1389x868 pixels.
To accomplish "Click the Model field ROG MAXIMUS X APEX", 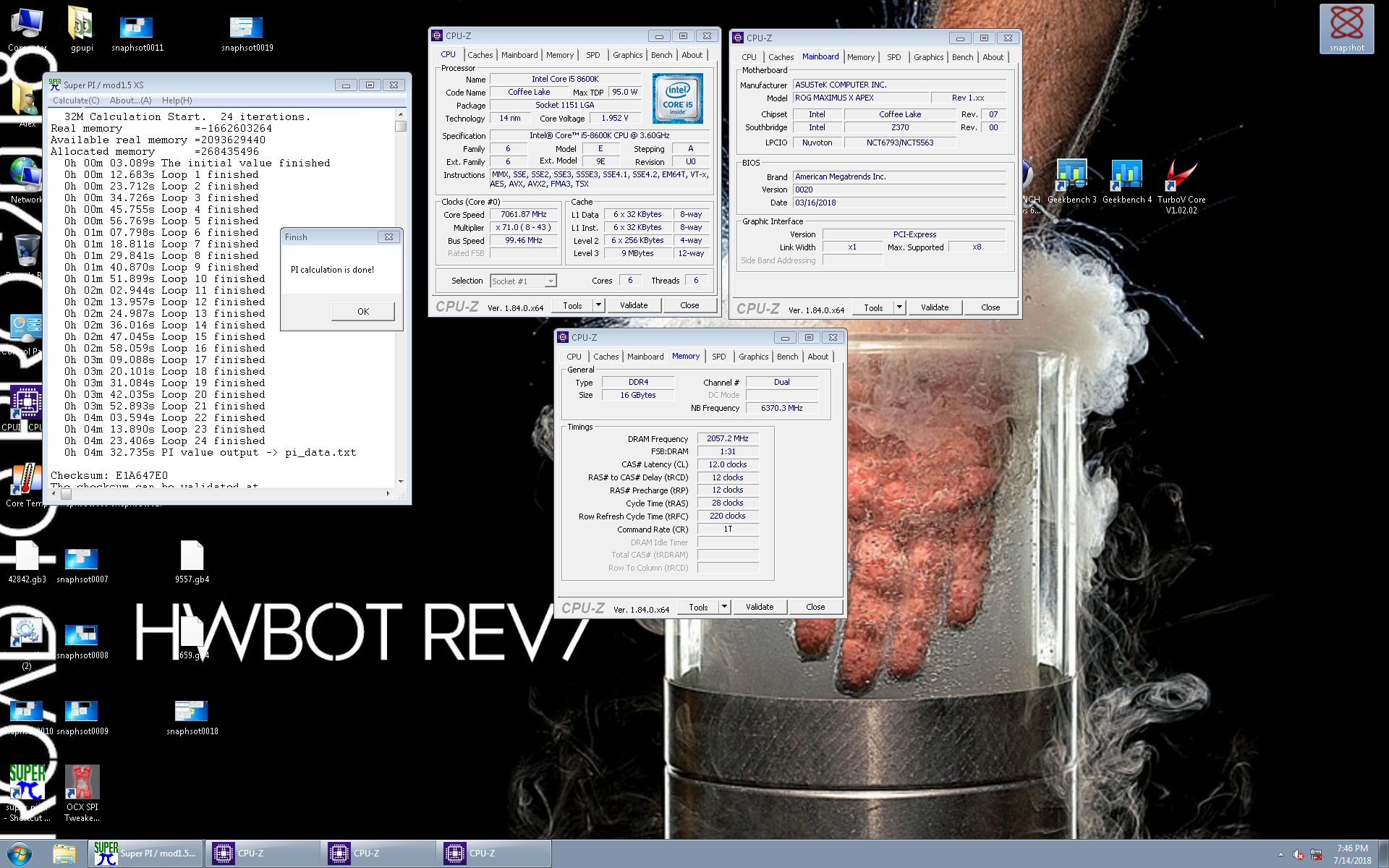I will (860, 98).
